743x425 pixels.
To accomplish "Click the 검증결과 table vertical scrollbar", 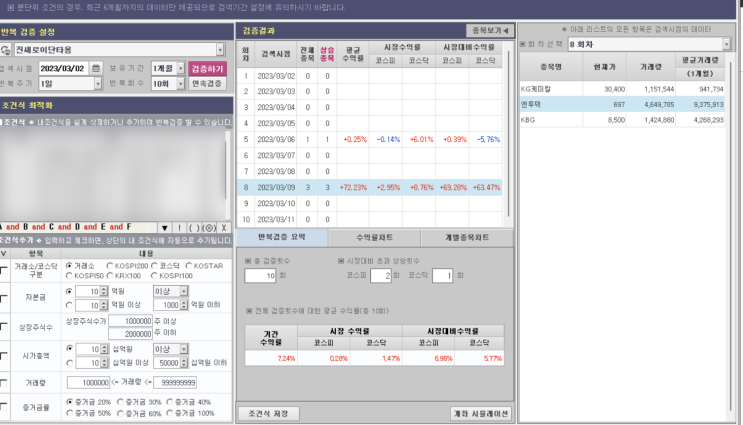I will (x=509, y=133).
